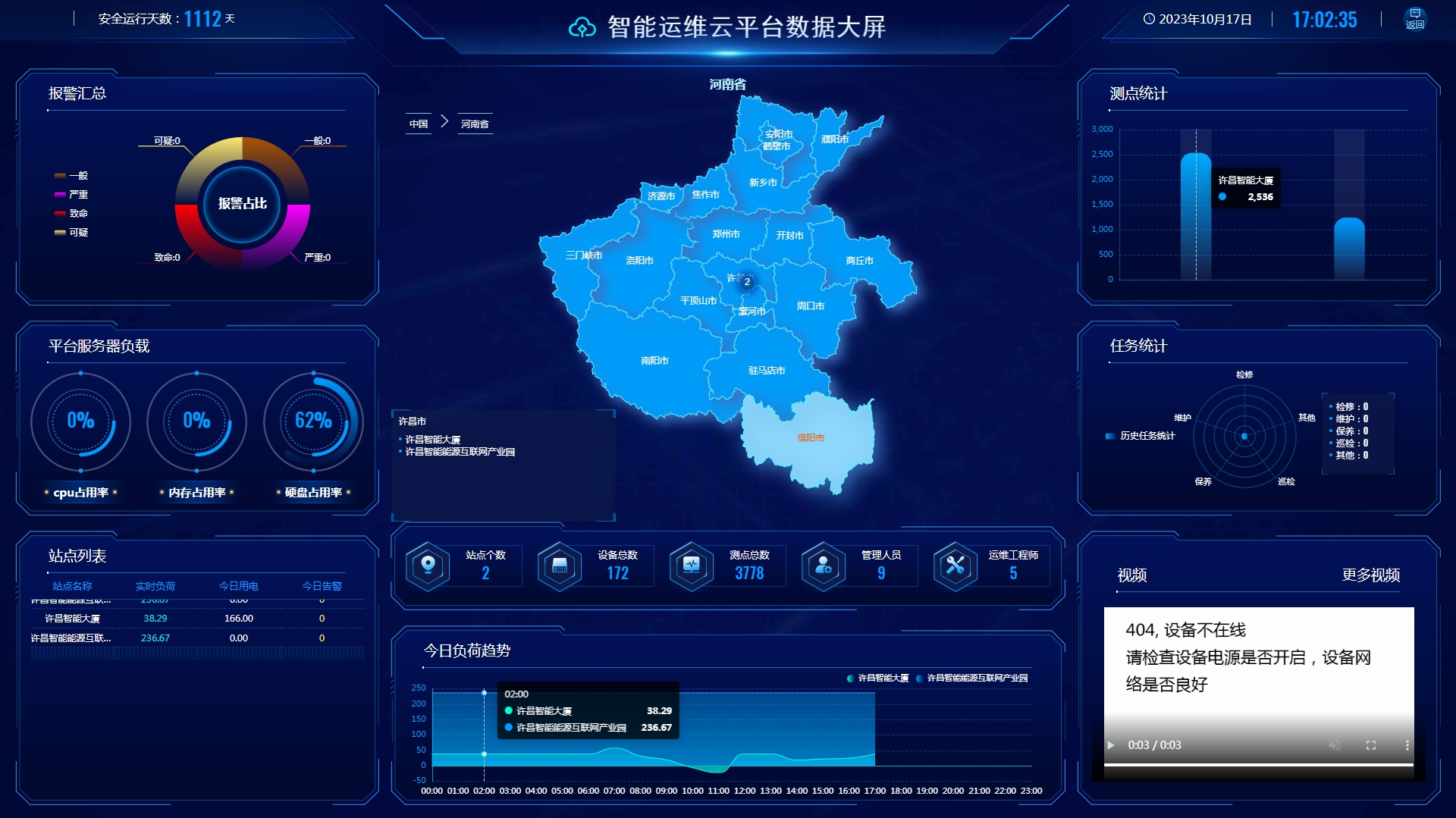This screenshot has height=818, width=1456.
Task: Click the 运维工程师 wrench hexagon icon
Action: (x=955, y=566)
